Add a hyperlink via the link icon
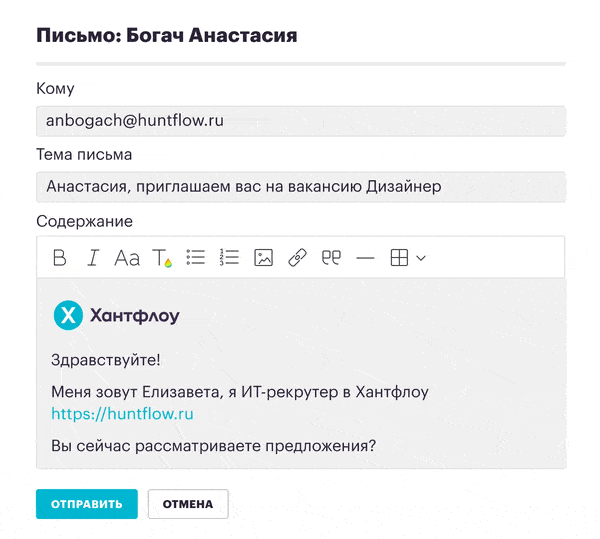Viewport: 600px width, 539px height. 297,258
